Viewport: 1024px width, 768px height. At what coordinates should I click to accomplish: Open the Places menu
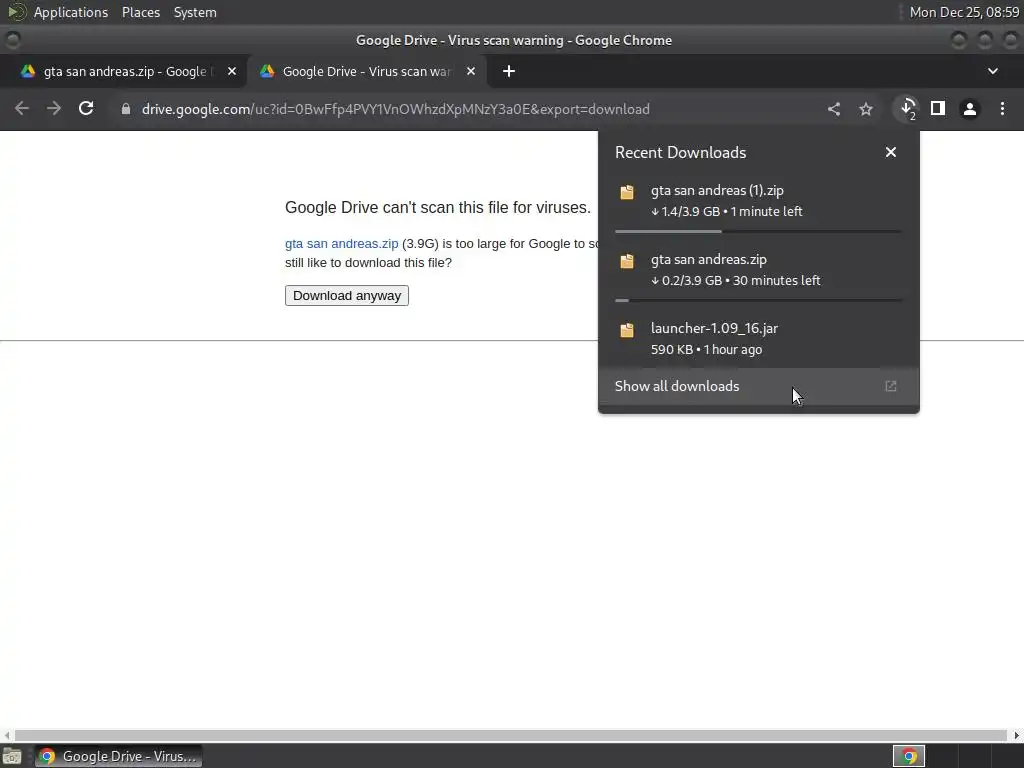(140, 12)
